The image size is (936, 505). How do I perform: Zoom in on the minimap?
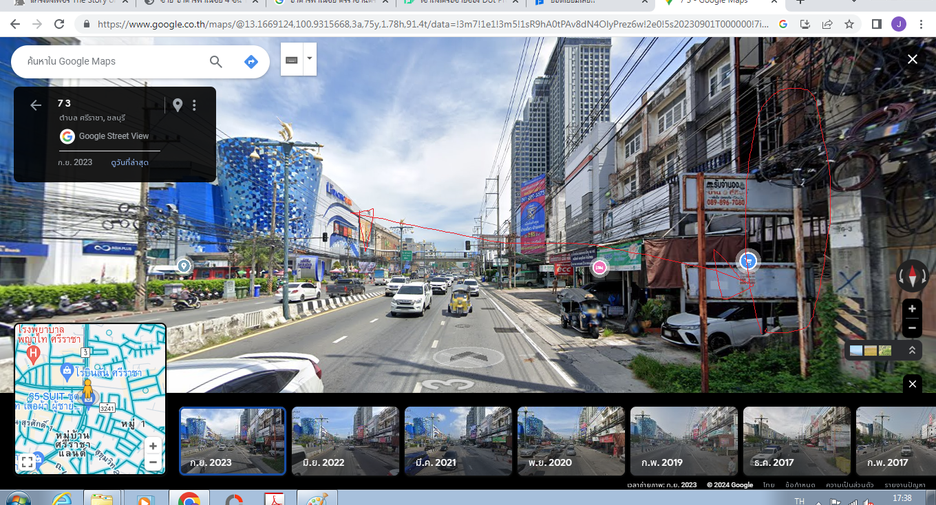153,446
